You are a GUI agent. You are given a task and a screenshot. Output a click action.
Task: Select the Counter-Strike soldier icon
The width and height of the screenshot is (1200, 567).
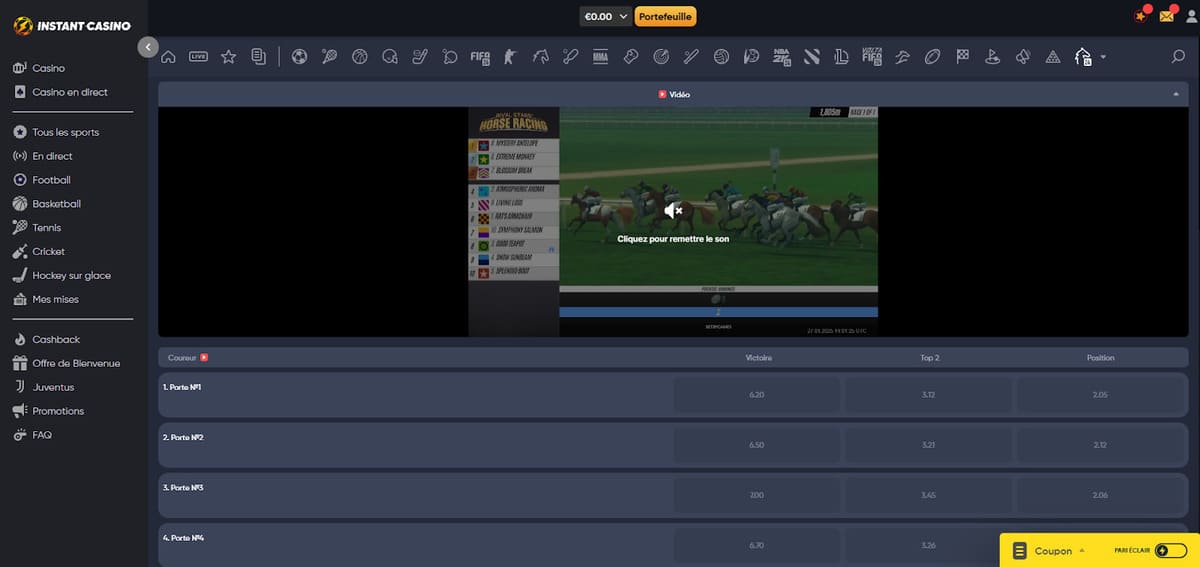tap(510, 57)
